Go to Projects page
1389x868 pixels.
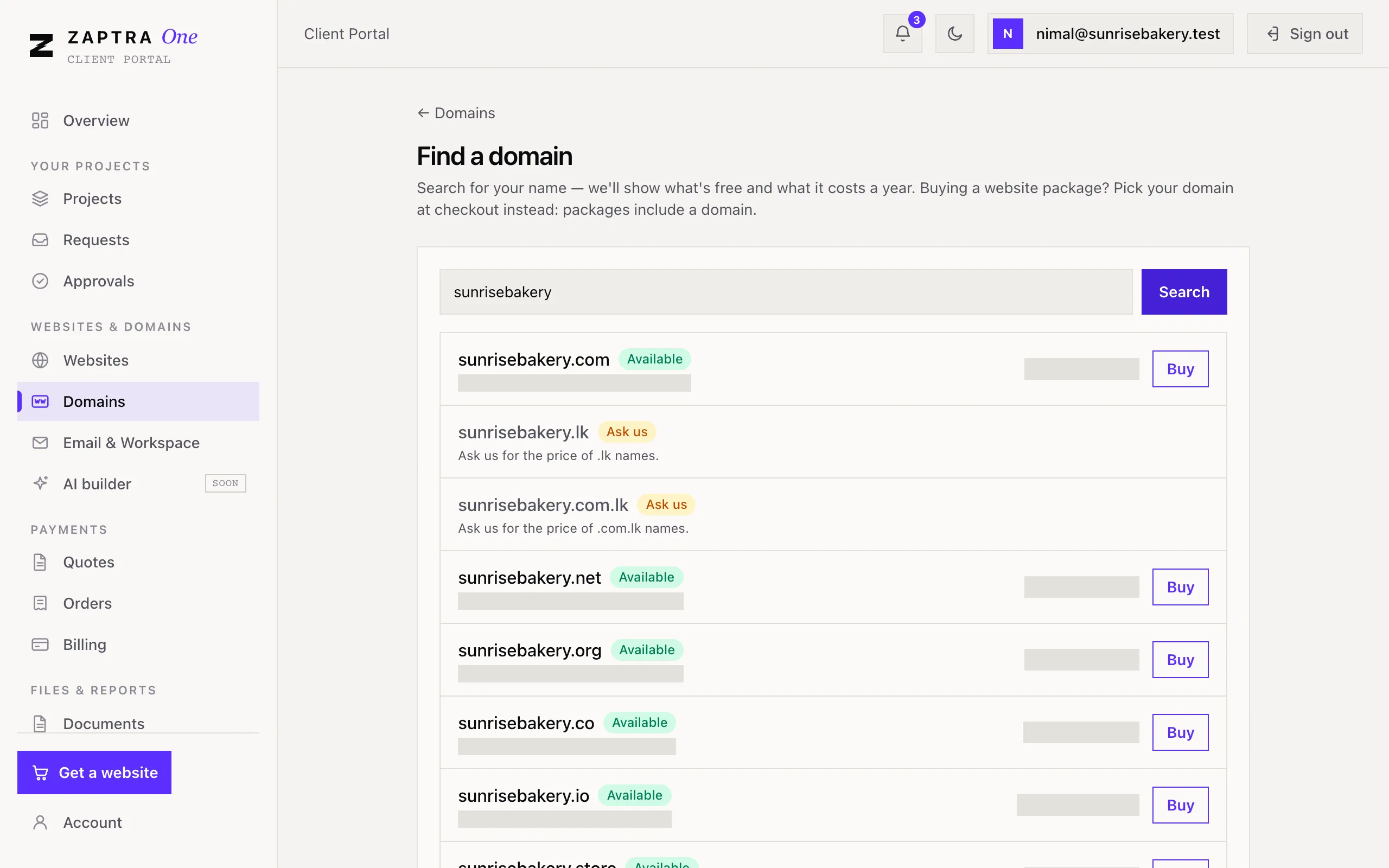[138, 199]
